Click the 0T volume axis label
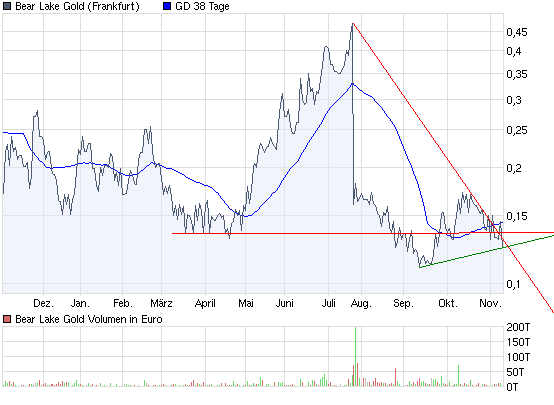This screenshot has width=554, height=405. (x=512, y=387)
